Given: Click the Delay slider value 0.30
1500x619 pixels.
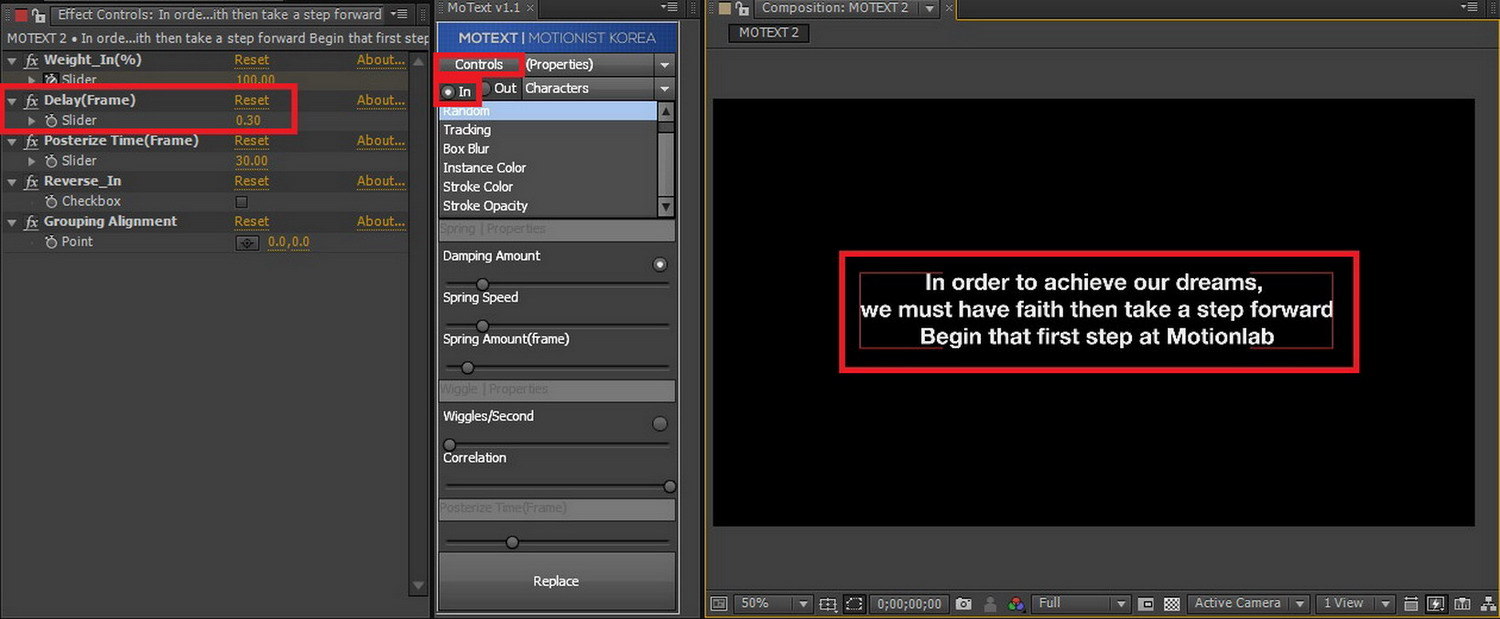Looking at the screenshot, I should (248, 120).
